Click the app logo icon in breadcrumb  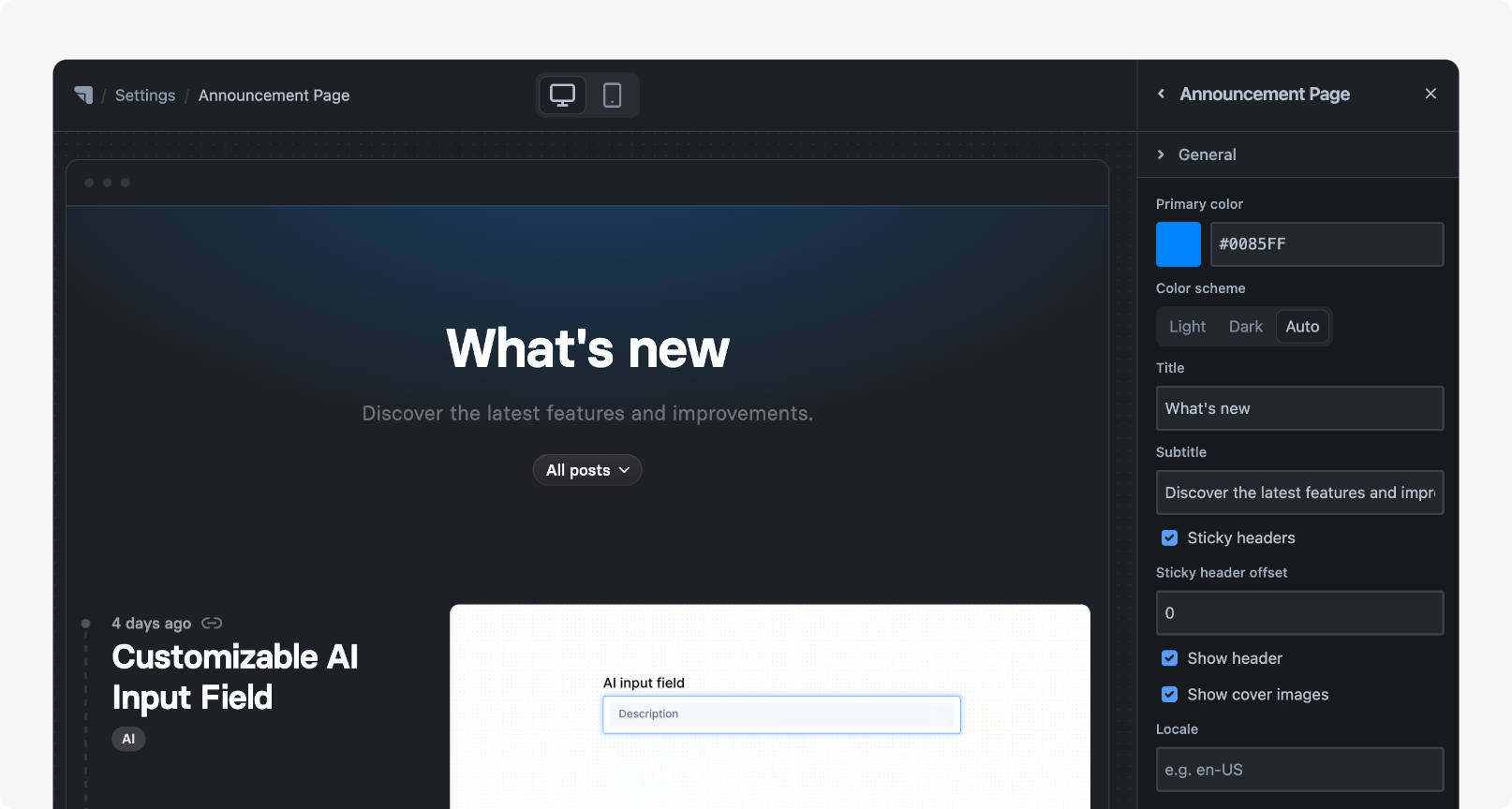83,96
